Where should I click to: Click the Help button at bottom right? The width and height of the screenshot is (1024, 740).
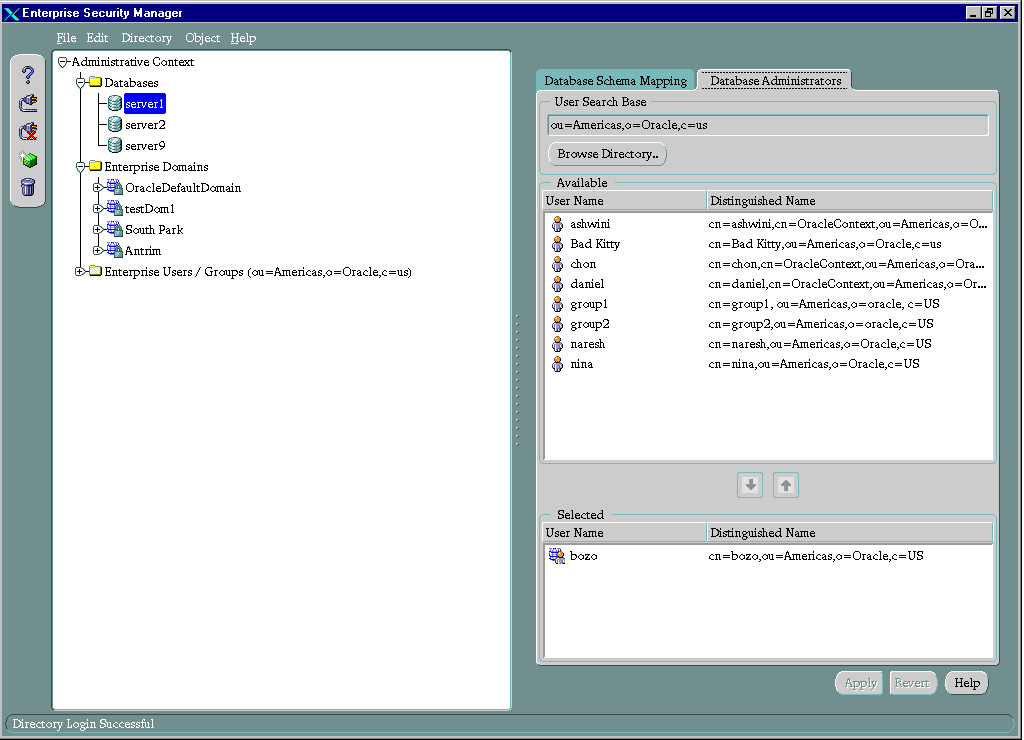966,683
